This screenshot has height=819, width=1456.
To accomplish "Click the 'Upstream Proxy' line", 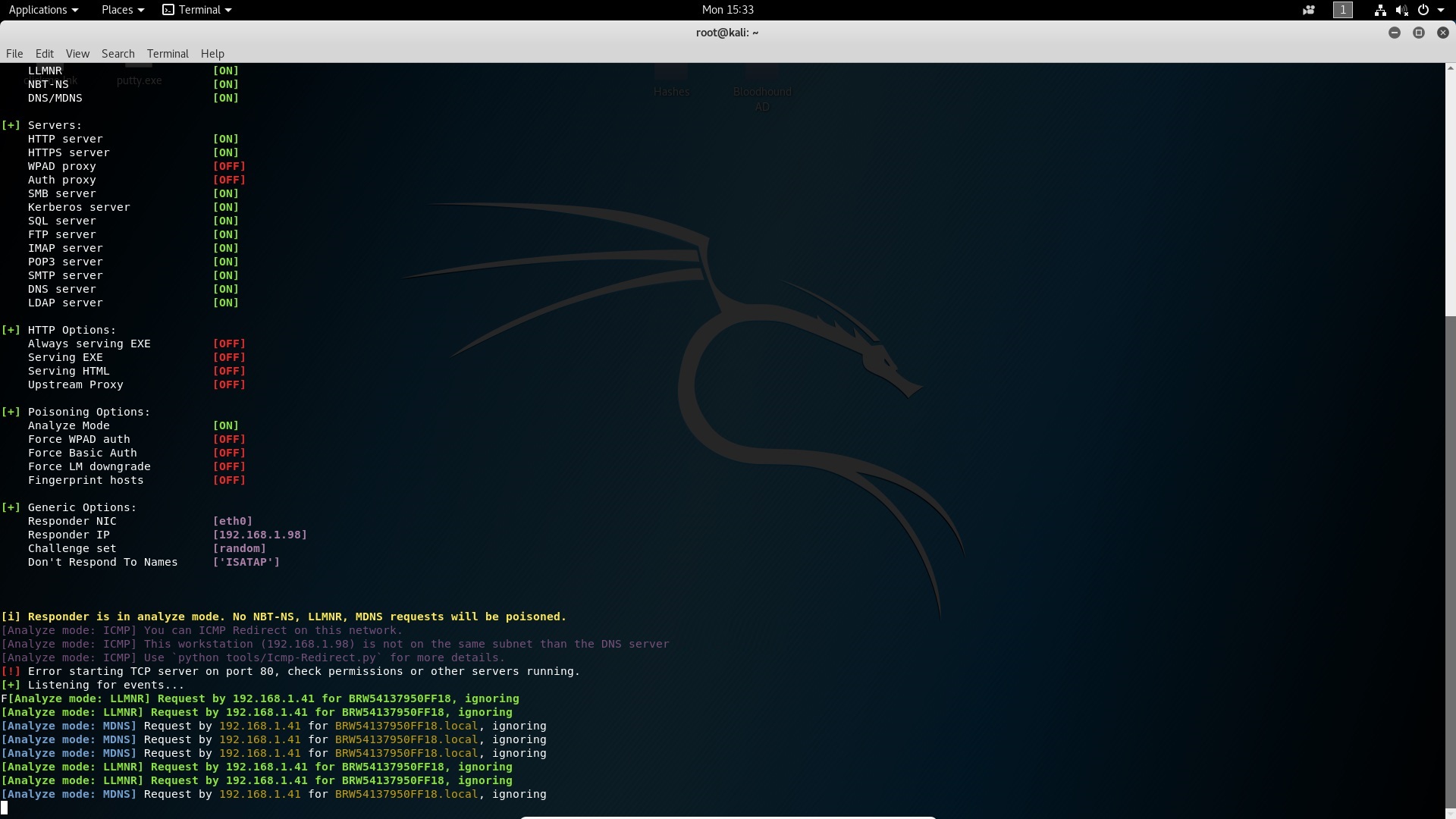I will click(x=136, y=384).
